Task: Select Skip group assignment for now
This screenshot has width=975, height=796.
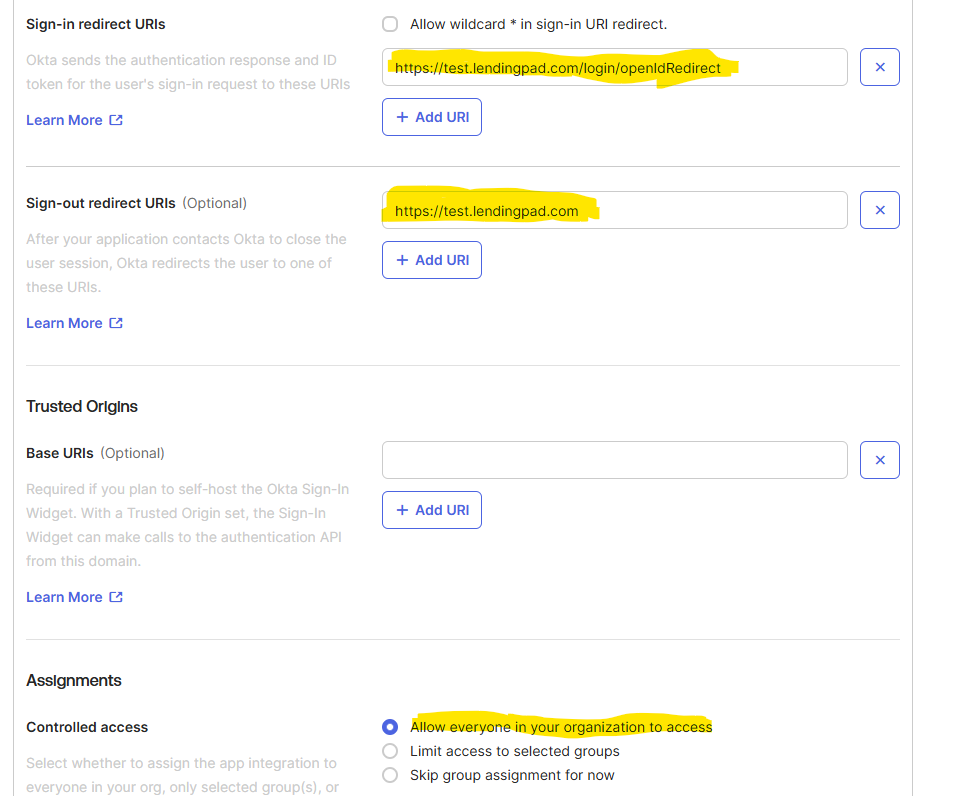Action: (x=389, y=774)
